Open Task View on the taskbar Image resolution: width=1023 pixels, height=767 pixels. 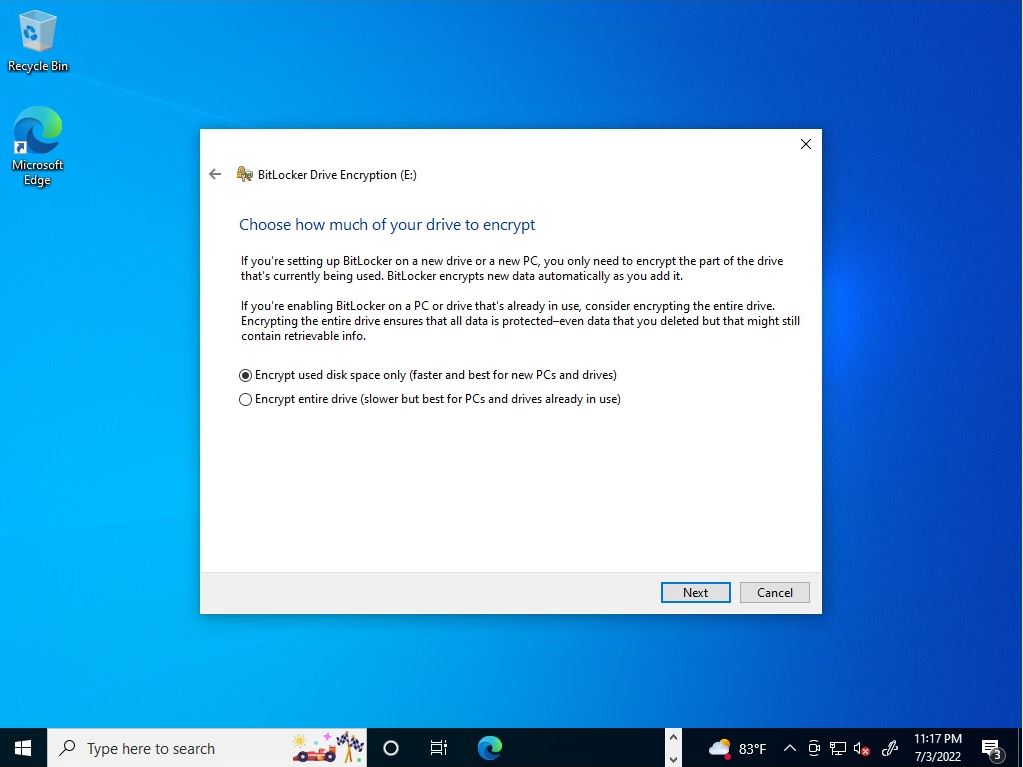point(438,747)
